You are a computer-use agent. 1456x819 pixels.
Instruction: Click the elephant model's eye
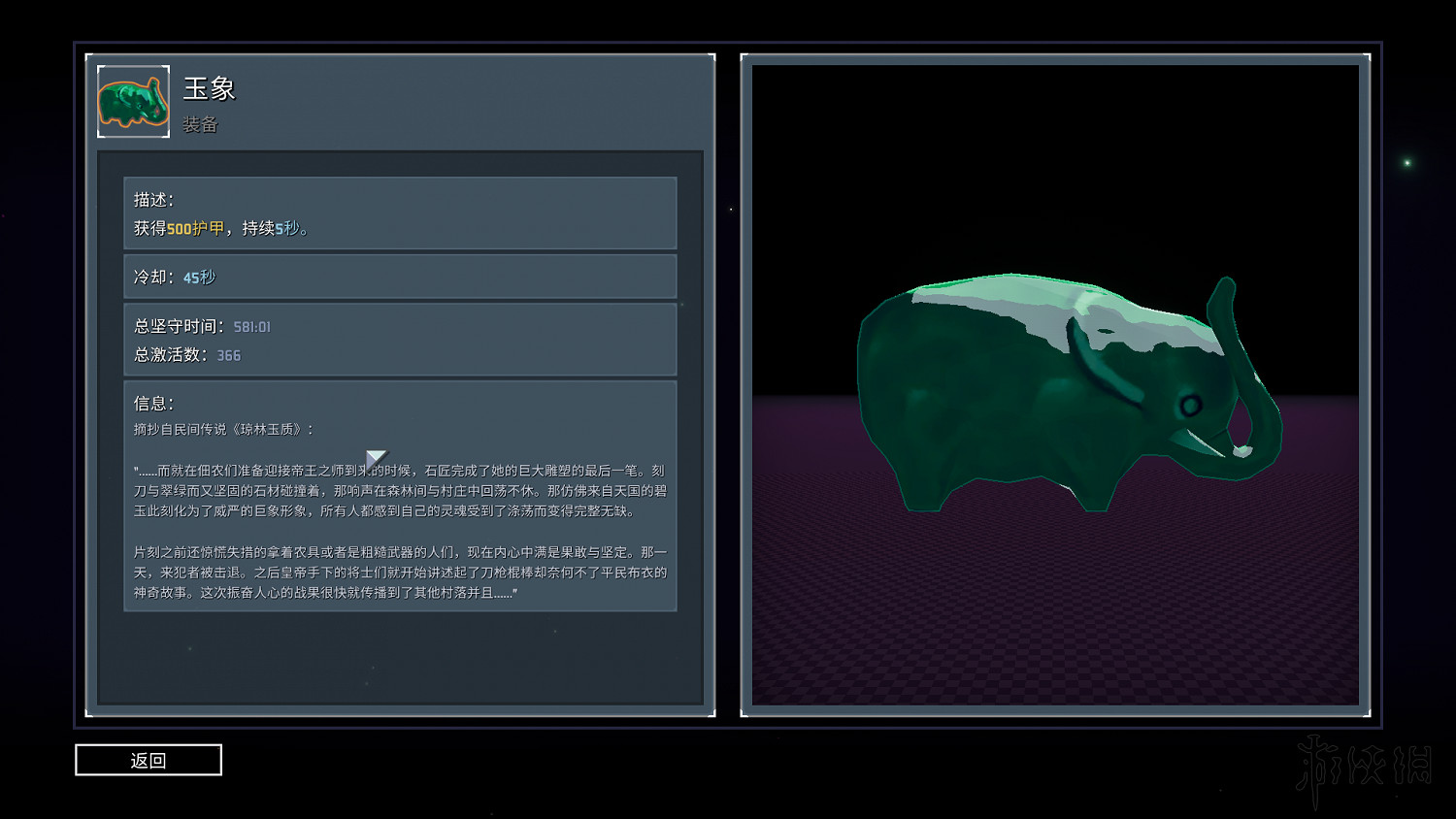(1190, 405)
